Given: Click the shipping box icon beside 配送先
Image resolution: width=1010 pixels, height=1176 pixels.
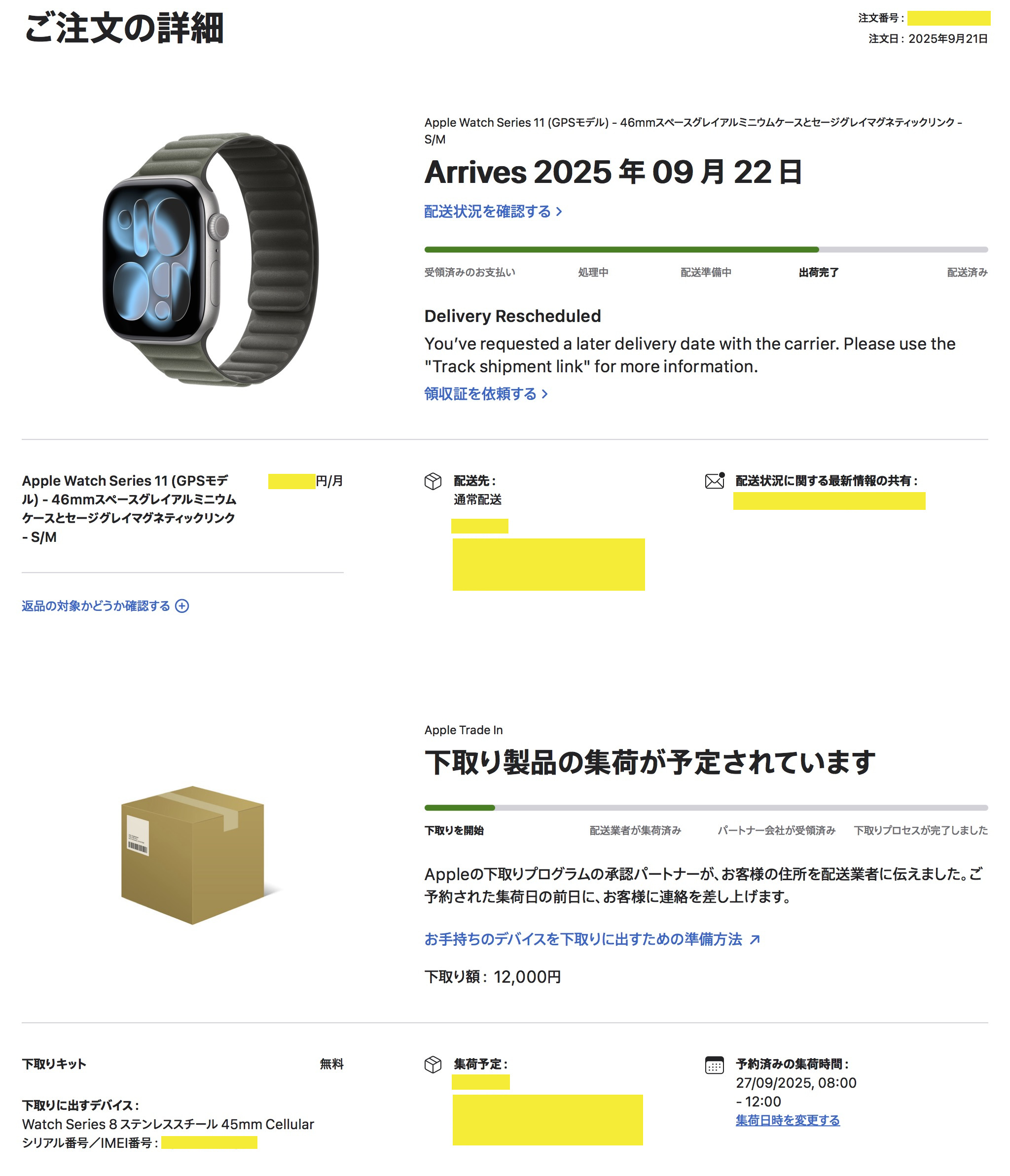Looking at the screenshot, I should (433, 481).
